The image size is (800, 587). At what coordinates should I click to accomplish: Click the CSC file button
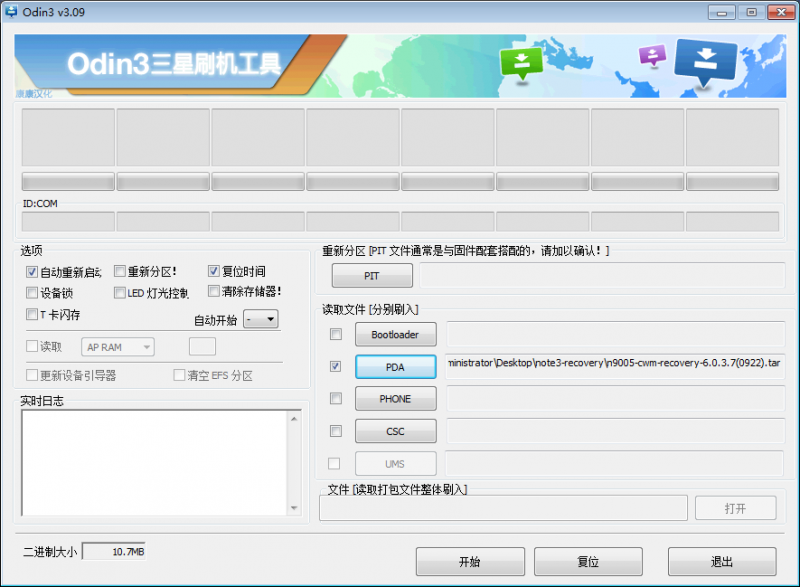tap(395, 431)
